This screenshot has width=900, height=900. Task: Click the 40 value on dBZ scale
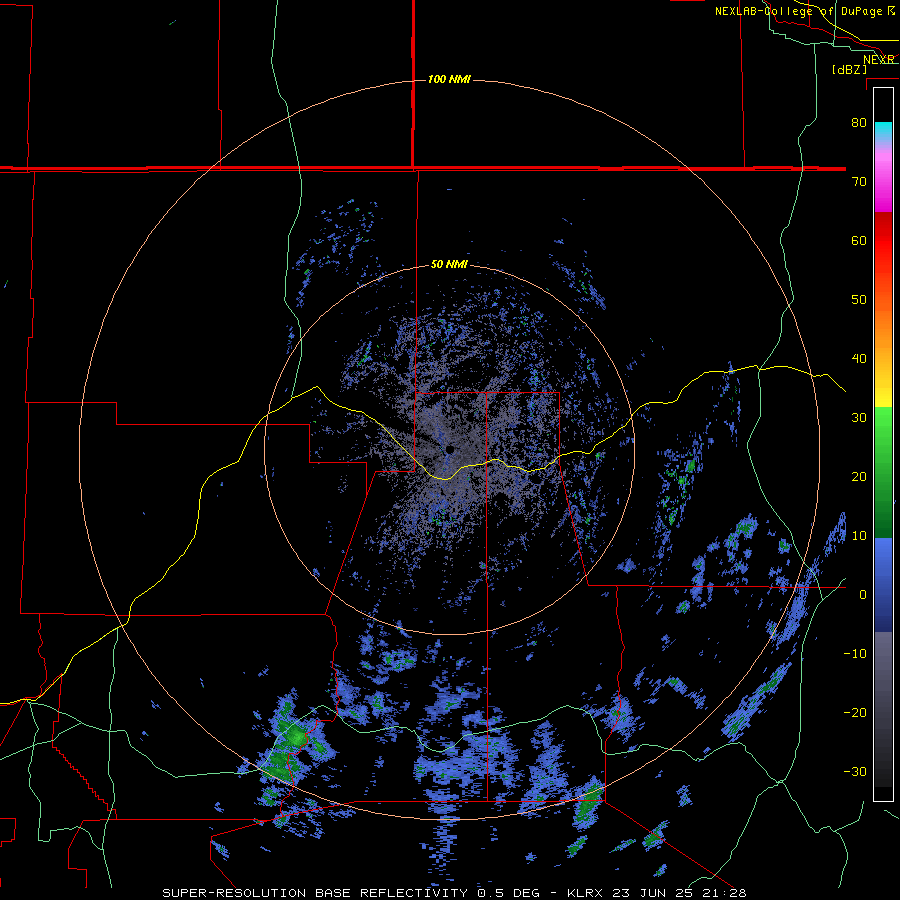(859, 359)
